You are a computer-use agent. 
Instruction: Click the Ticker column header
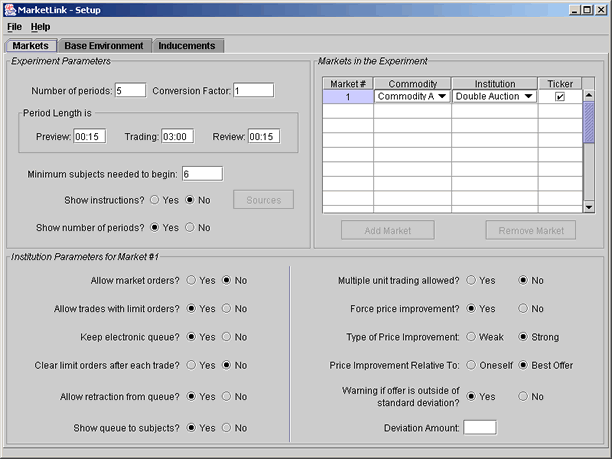[x=560, y=84]
